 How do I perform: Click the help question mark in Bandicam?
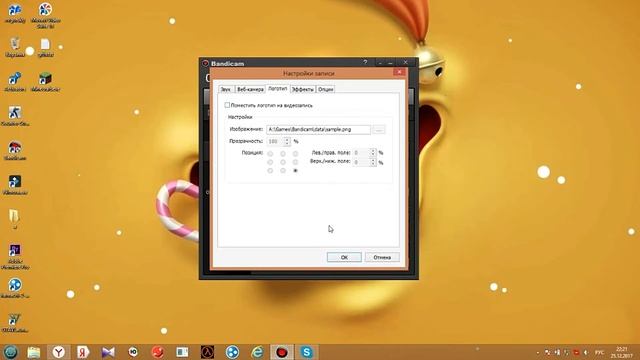(365, 62)
